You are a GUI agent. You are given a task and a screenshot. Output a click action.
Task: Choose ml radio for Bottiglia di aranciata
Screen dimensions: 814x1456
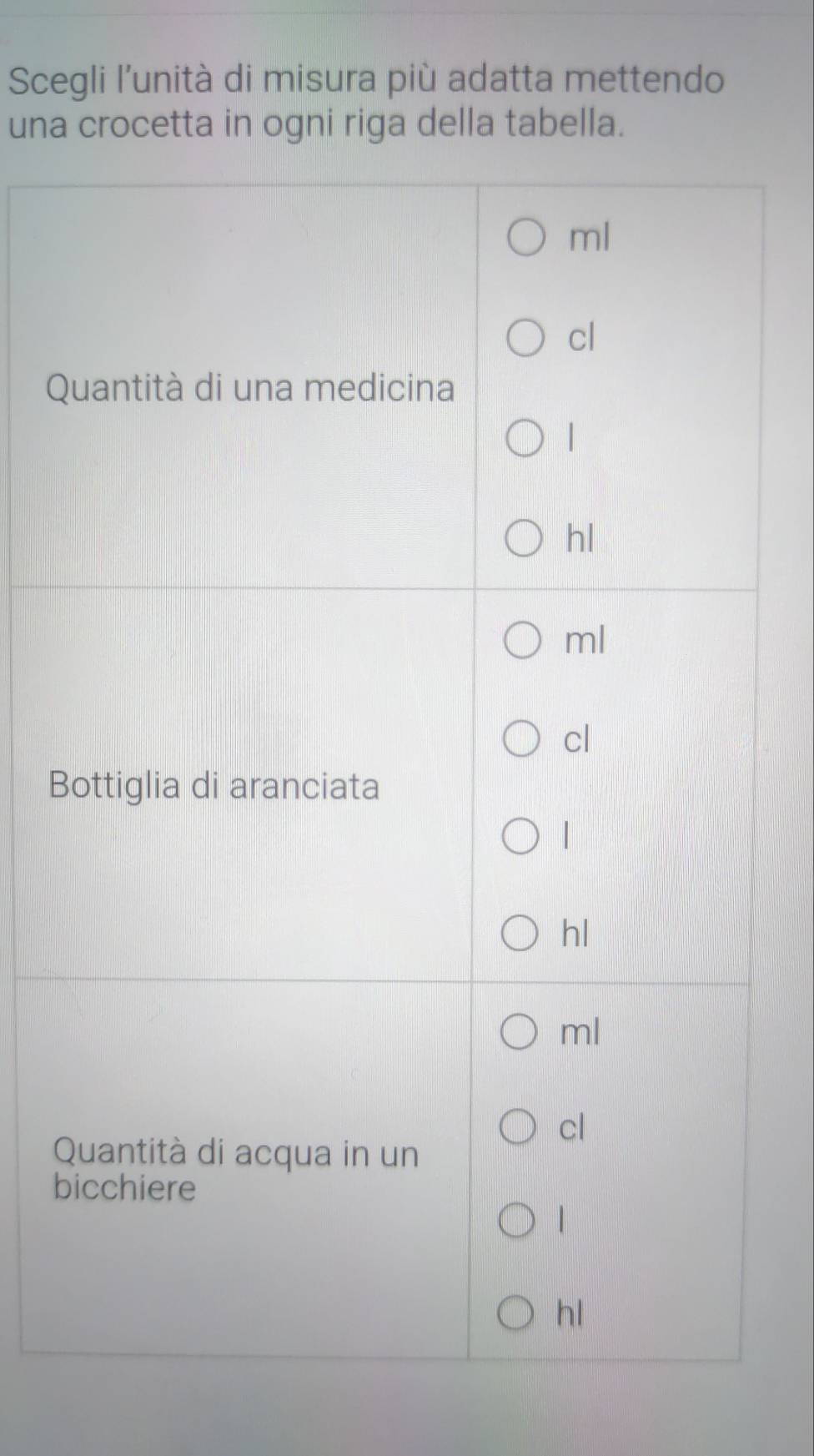click(522, 641)
